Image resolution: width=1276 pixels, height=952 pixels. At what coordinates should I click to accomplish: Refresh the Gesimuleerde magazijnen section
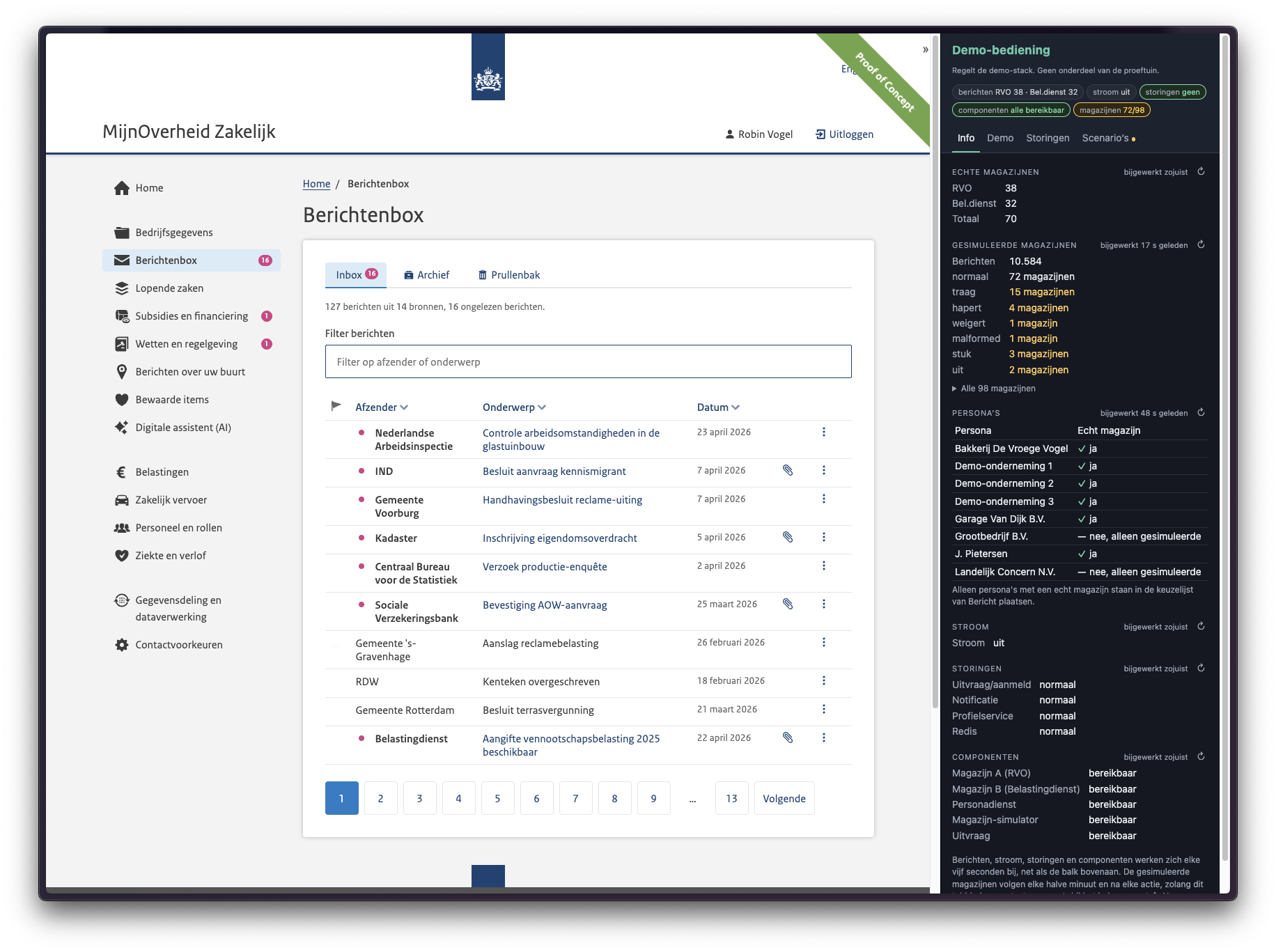pos(1201,244)
